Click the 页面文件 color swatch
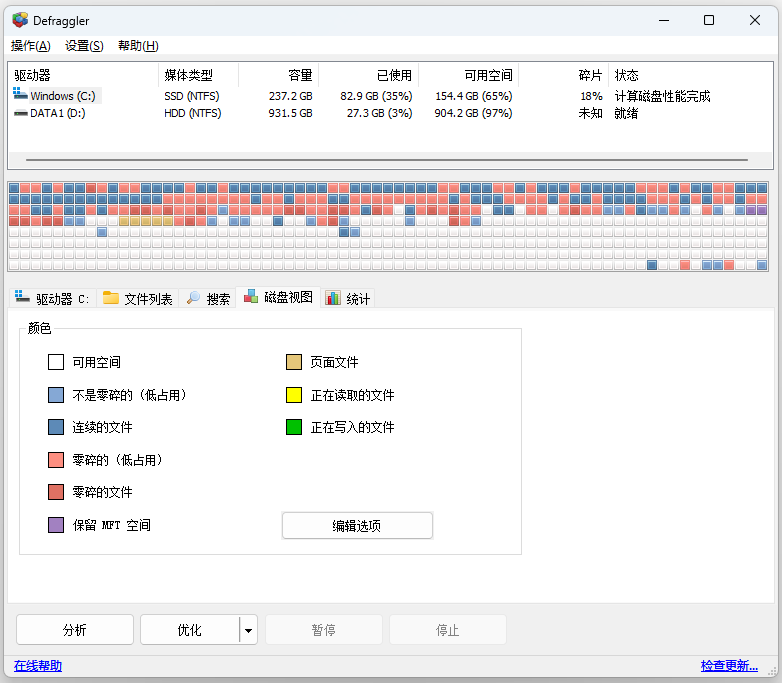 tap(294, 362)
